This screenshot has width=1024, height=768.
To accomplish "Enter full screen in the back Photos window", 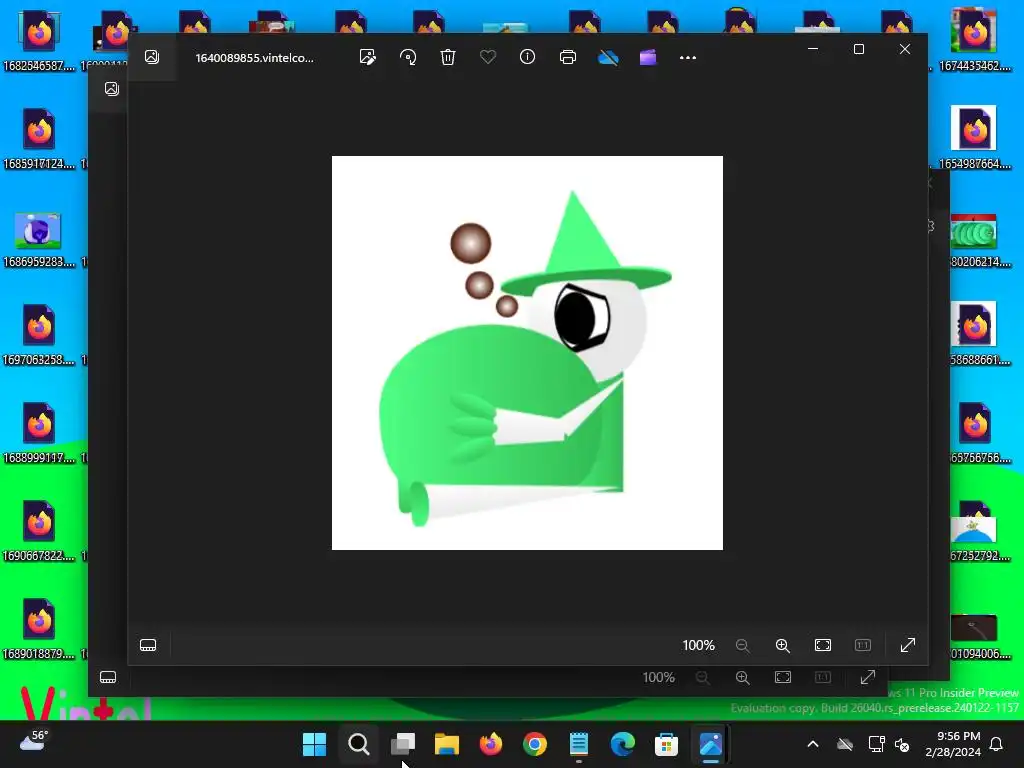I will click(868, 677).
